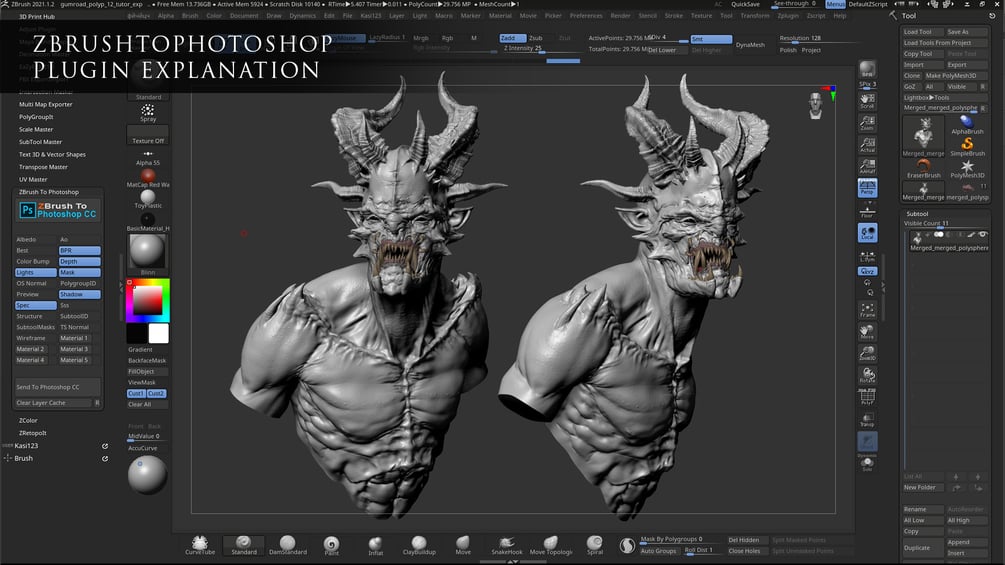
Task: Click the QuickSave button
Action: tap(745, 4)
